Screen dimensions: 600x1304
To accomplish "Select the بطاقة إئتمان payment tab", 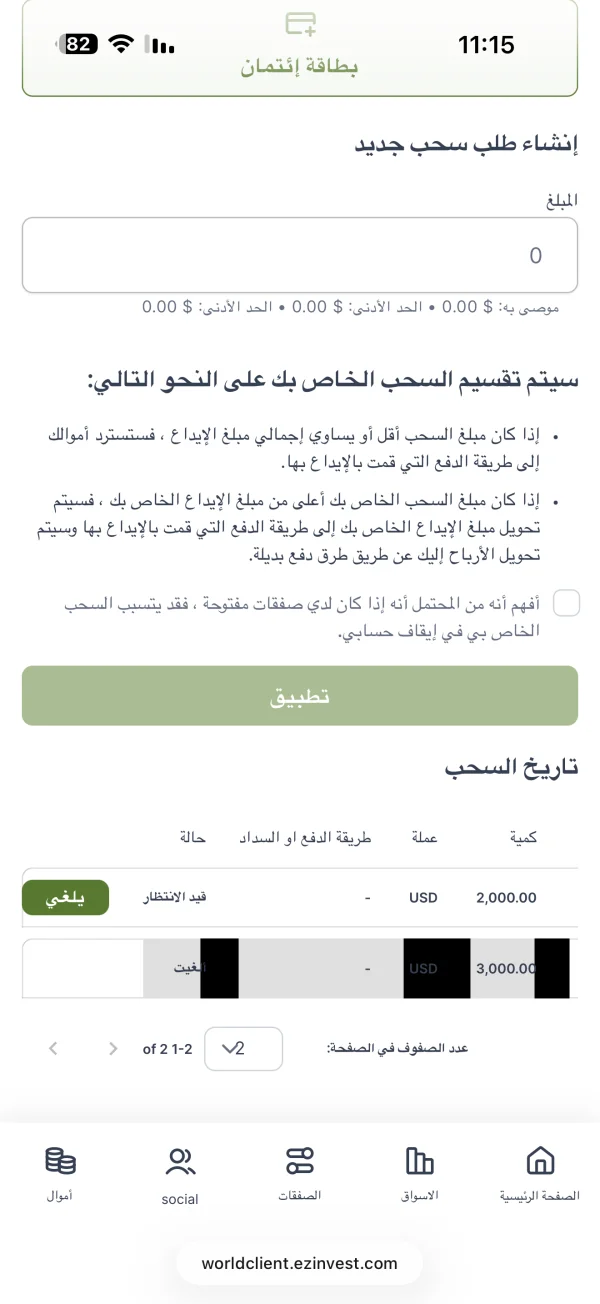I will point(300,67).
